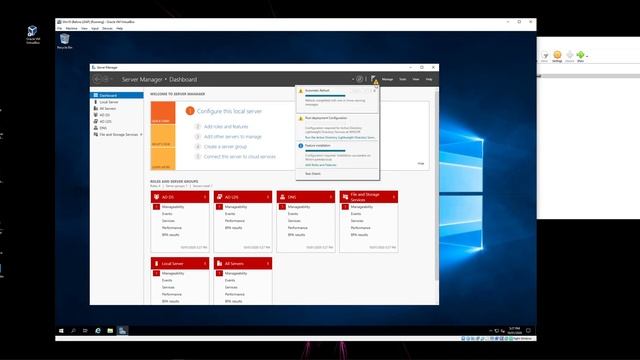Click BPA results in File and Storage tile
The image size is (640, 360).
click(359, 235)
